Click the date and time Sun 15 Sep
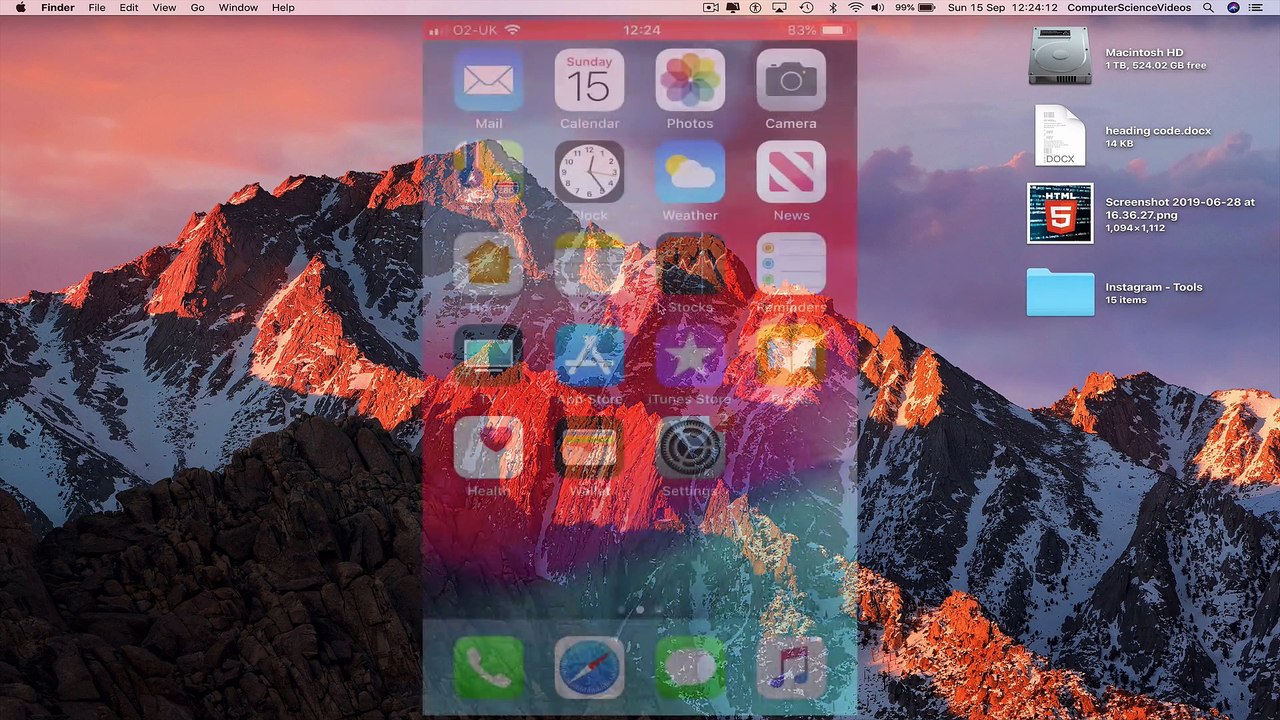 point(1003,7)
